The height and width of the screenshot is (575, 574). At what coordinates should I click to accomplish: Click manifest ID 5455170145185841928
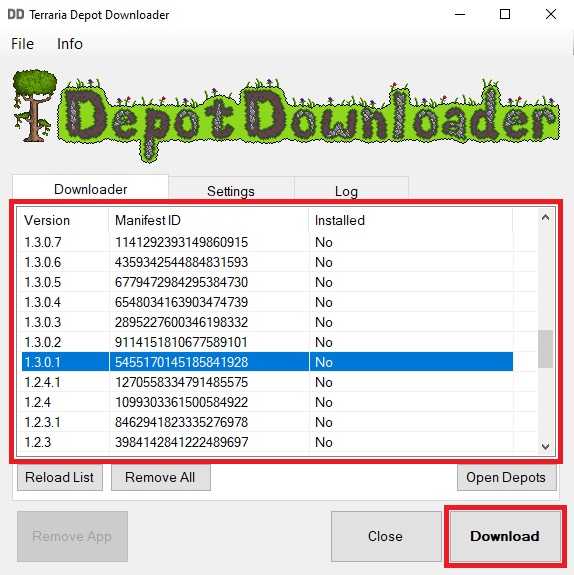(182, 362)
